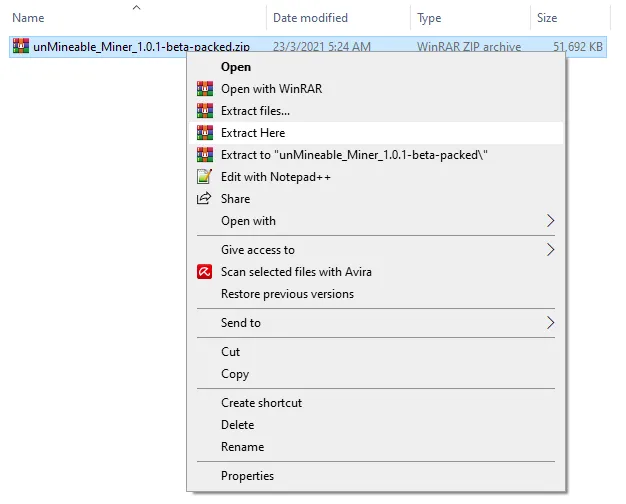The image size is (626, 504).
Task: Click WinRAR icon beside Extract to folder entry
Action: [205, 155]
